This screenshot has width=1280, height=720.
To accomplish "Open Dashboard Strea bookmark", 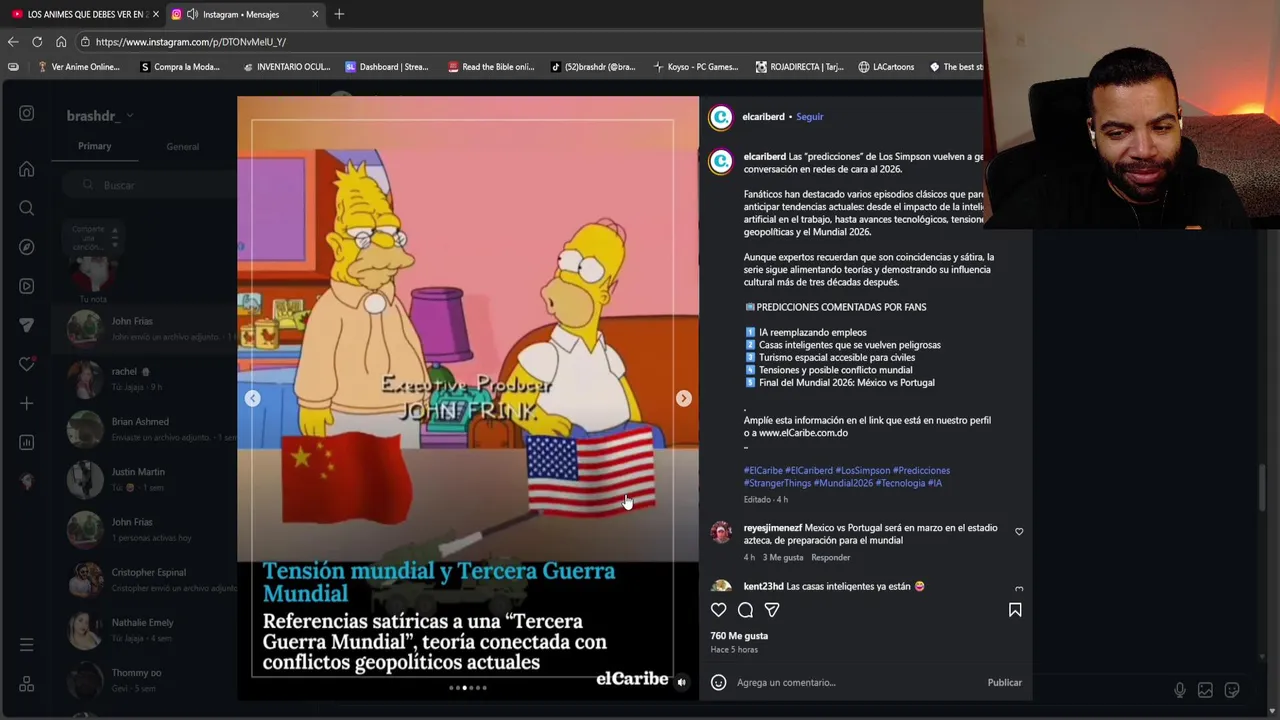I will coord(387,67).
